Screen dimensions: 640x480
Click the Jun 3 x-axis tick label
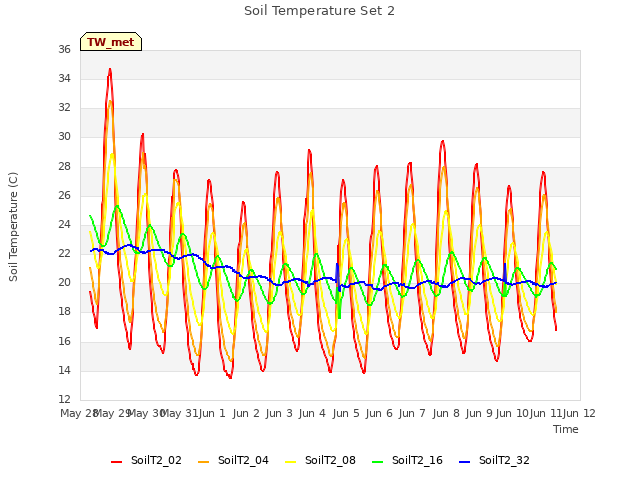coord(279,413)
